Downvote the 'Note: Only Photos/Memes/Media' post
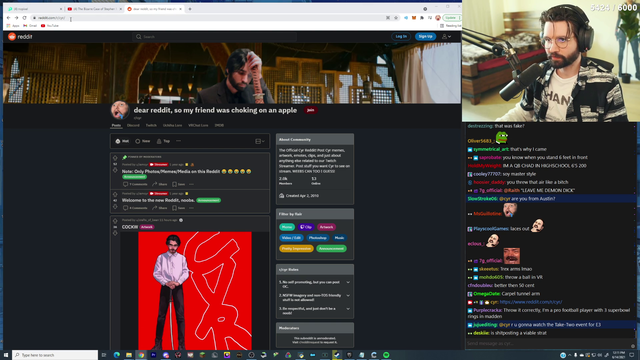 pyautogui.click(x=115, y=169)
